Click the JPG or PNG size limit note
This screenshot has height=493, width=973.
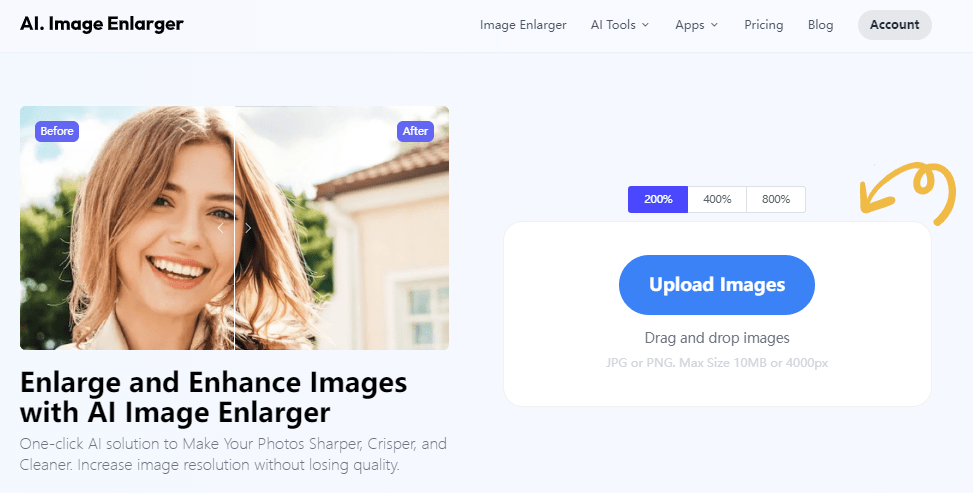tap(717, 362)
